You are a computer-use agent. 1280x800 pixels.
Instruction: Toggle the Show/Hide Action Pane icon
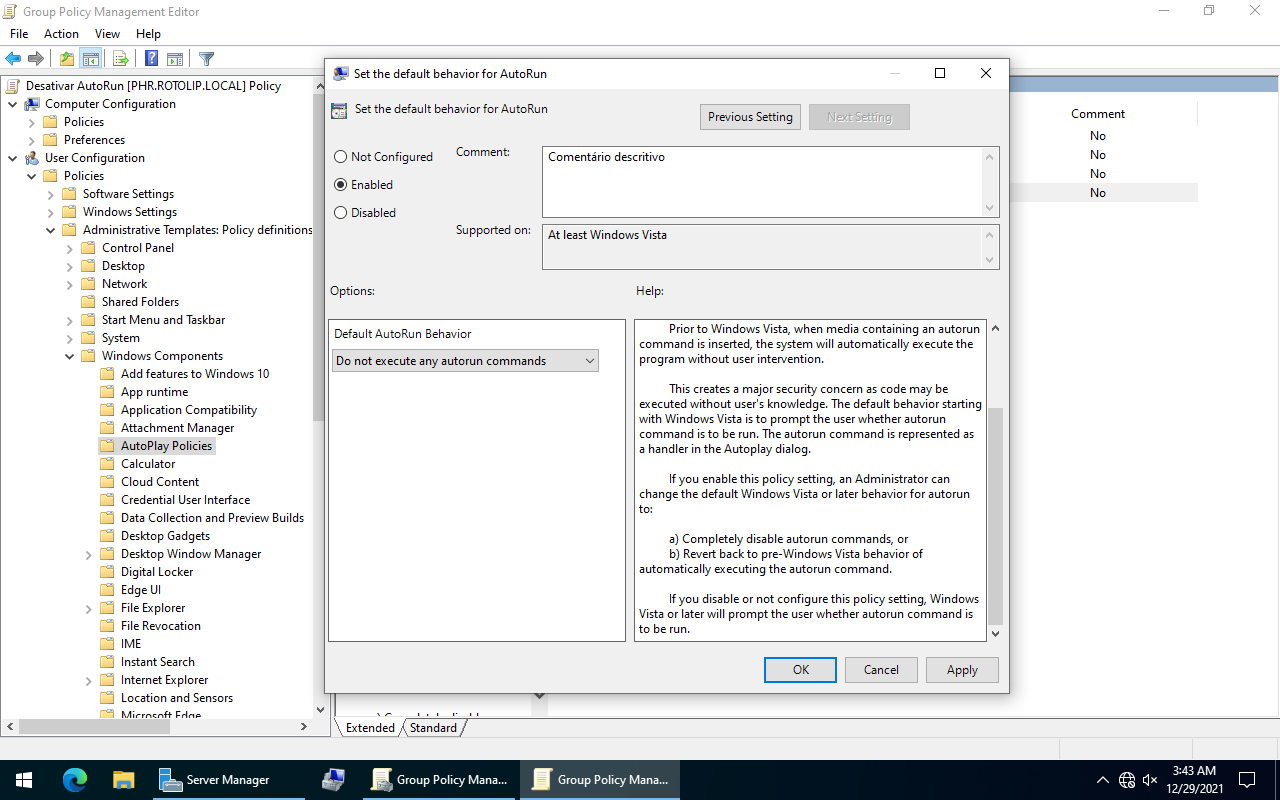175,59
